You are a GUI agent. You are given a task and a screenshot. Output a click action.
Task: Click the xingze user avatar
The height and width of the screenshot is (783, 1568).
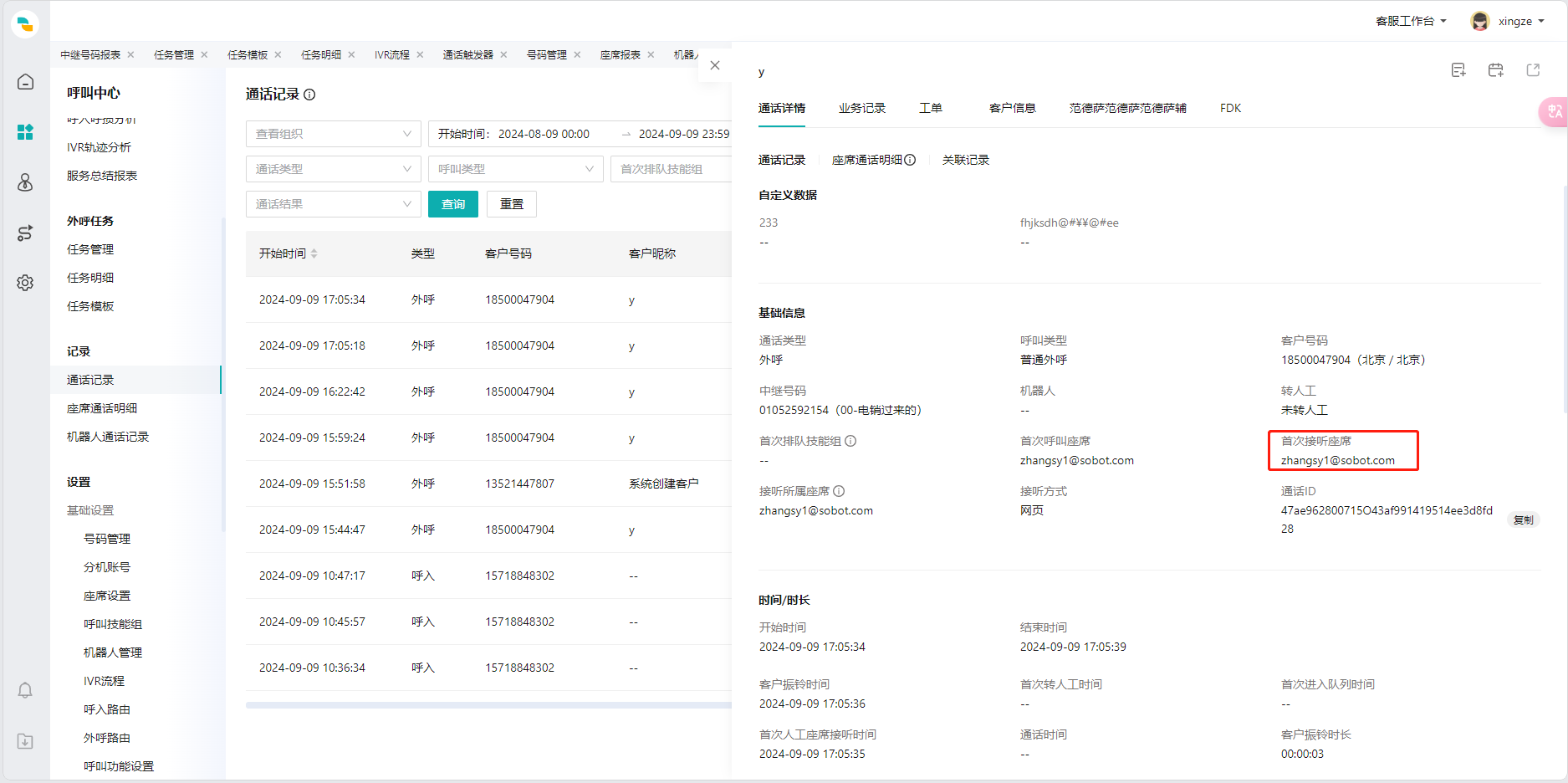(x=1480, y=21)
